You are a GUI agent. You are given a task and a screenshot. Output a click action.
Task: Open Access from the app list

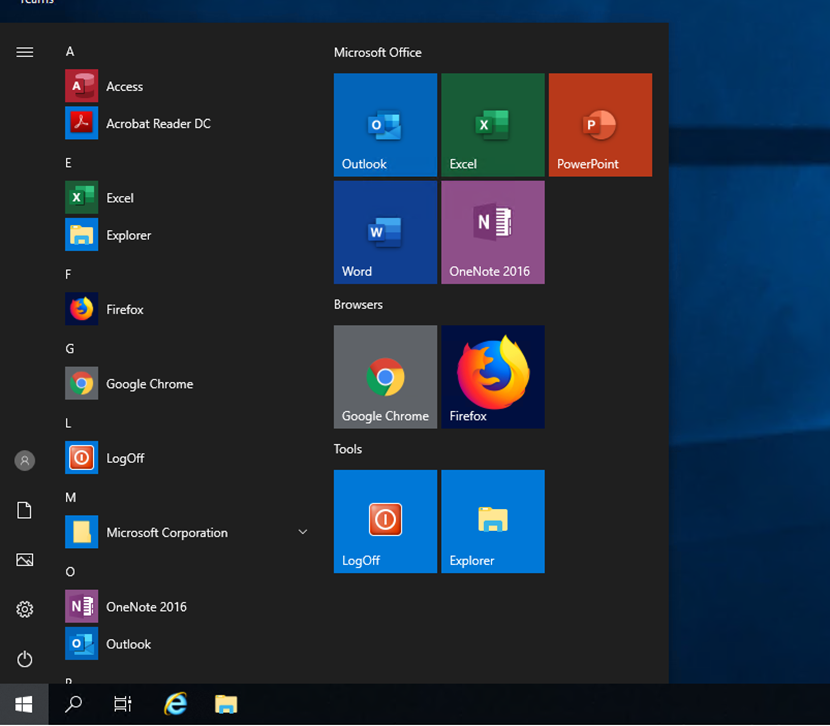point(186,86)
